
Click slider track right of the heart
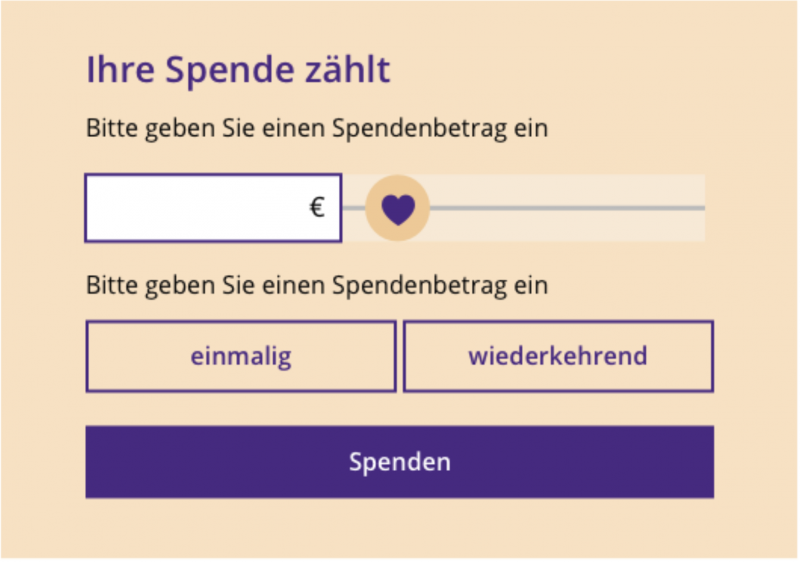560,208
